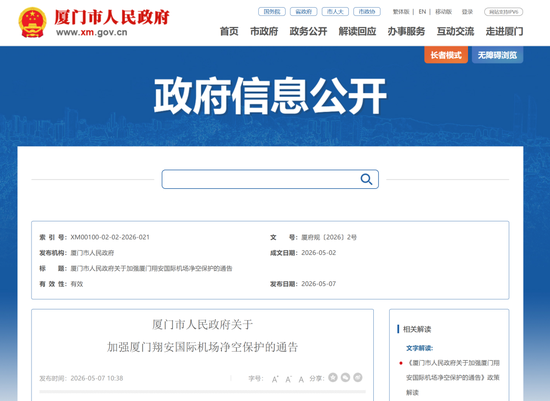Screen dimensions: 550x401
Task: Click the 登录 login link
Action: (467, 12)
